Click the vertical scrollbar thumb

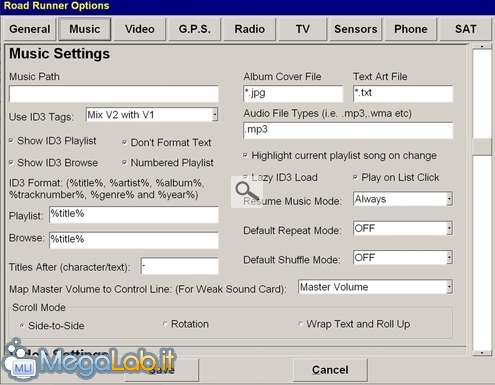482,147
